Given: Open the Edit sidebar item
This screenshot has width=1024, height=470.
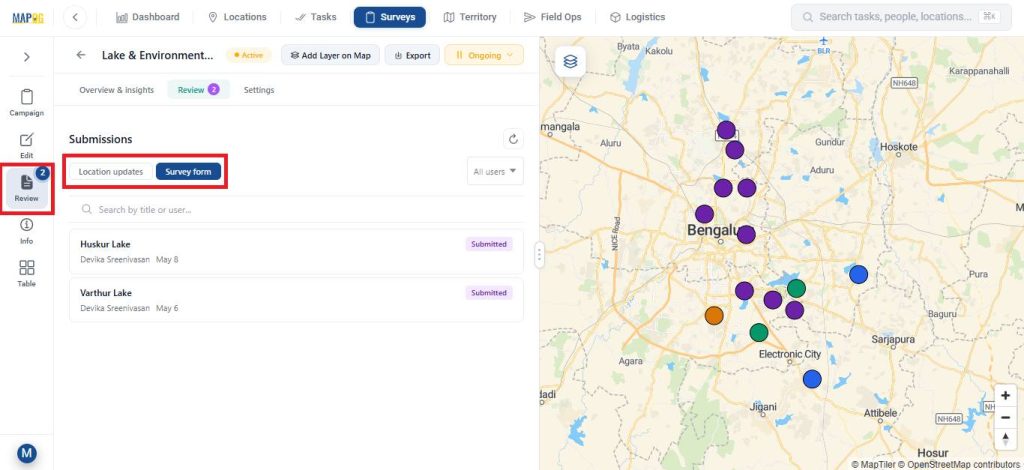Looking at the screenshot, I should coord(27,146).
